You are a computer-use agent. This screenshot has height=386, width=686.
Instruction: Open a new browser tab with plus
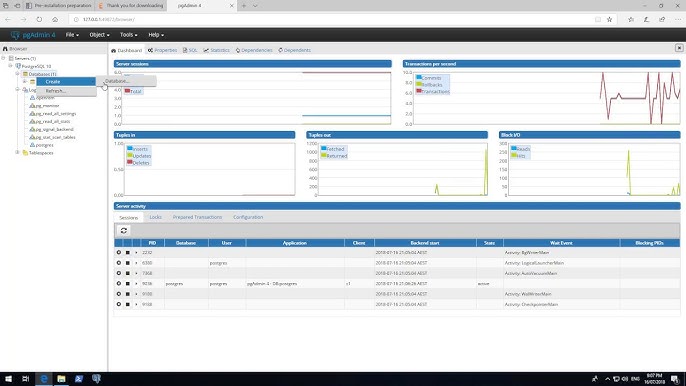pos(244,6)
